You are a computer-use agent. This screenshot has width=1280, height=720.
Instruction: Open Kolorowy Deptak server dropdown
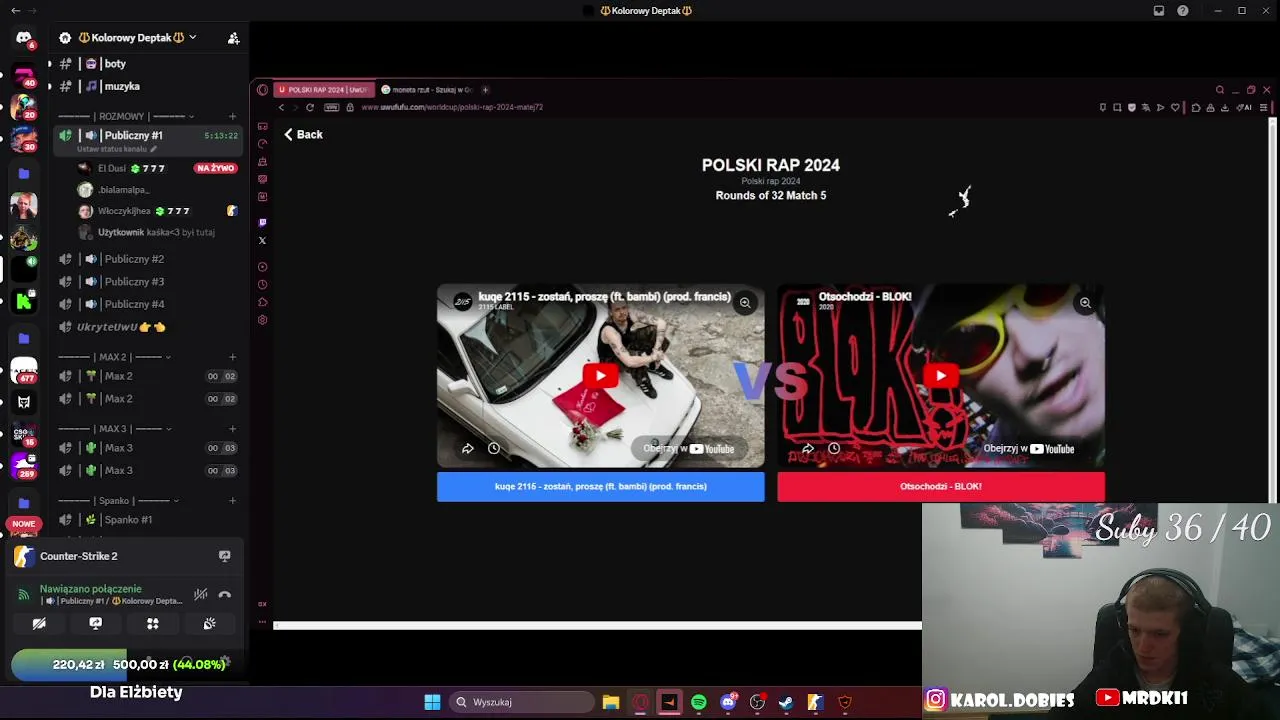(x=193, y=38)
